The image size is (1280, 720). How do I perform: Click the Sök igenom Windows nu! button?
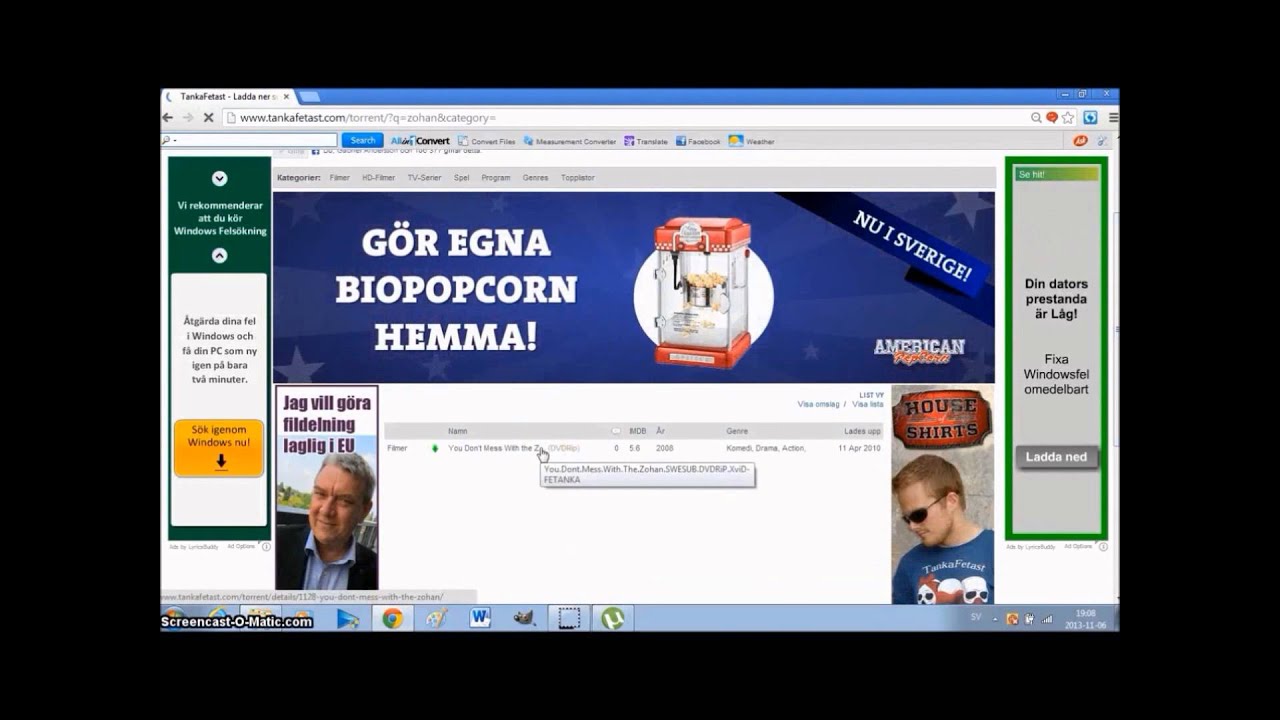219,448
